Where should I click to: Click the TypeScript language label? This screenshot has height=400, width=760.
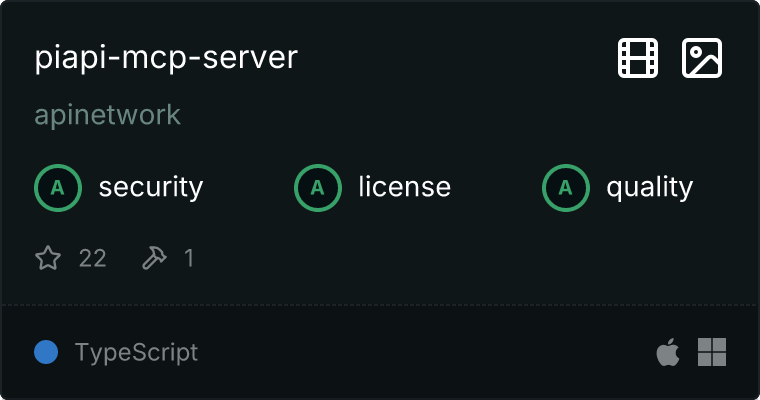tap(136, 353)
